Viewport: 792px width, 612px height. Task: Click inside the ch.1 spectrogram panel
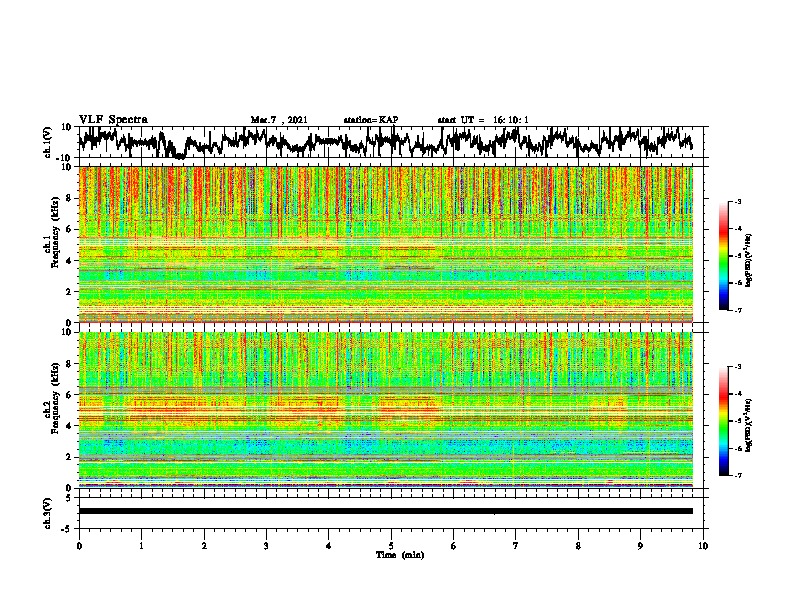tap(386, 244)
